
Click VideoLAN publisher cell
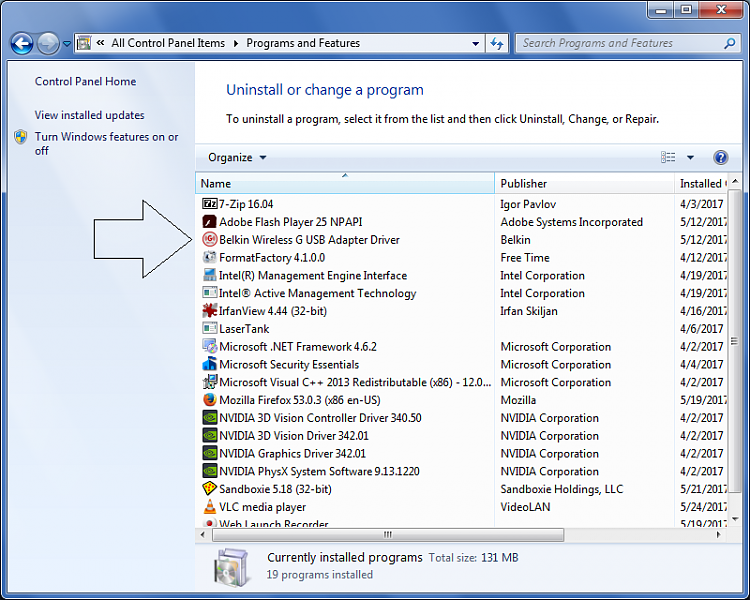525,507
